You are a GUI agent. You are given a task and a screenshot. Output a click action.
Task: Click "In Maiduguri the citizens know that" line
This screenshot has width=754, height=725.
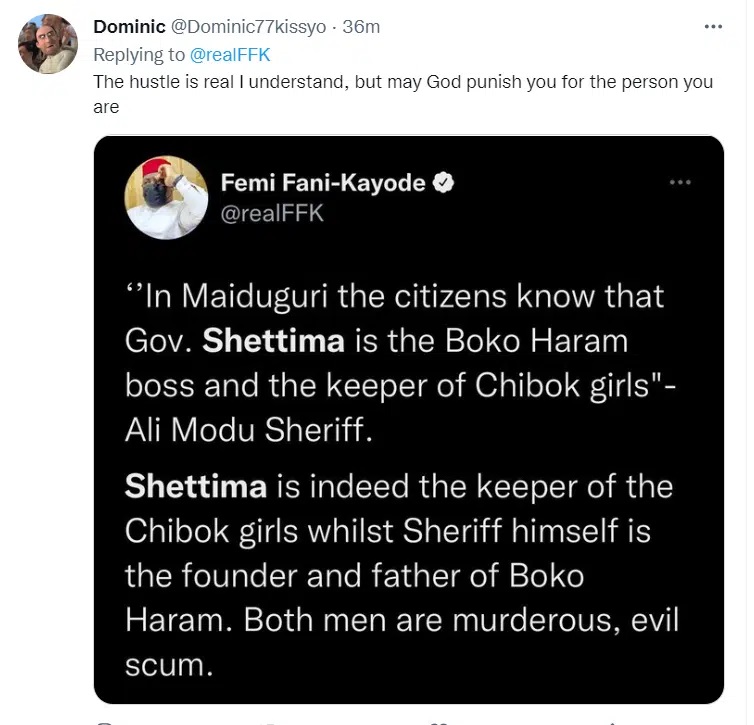tap(395, 297)
